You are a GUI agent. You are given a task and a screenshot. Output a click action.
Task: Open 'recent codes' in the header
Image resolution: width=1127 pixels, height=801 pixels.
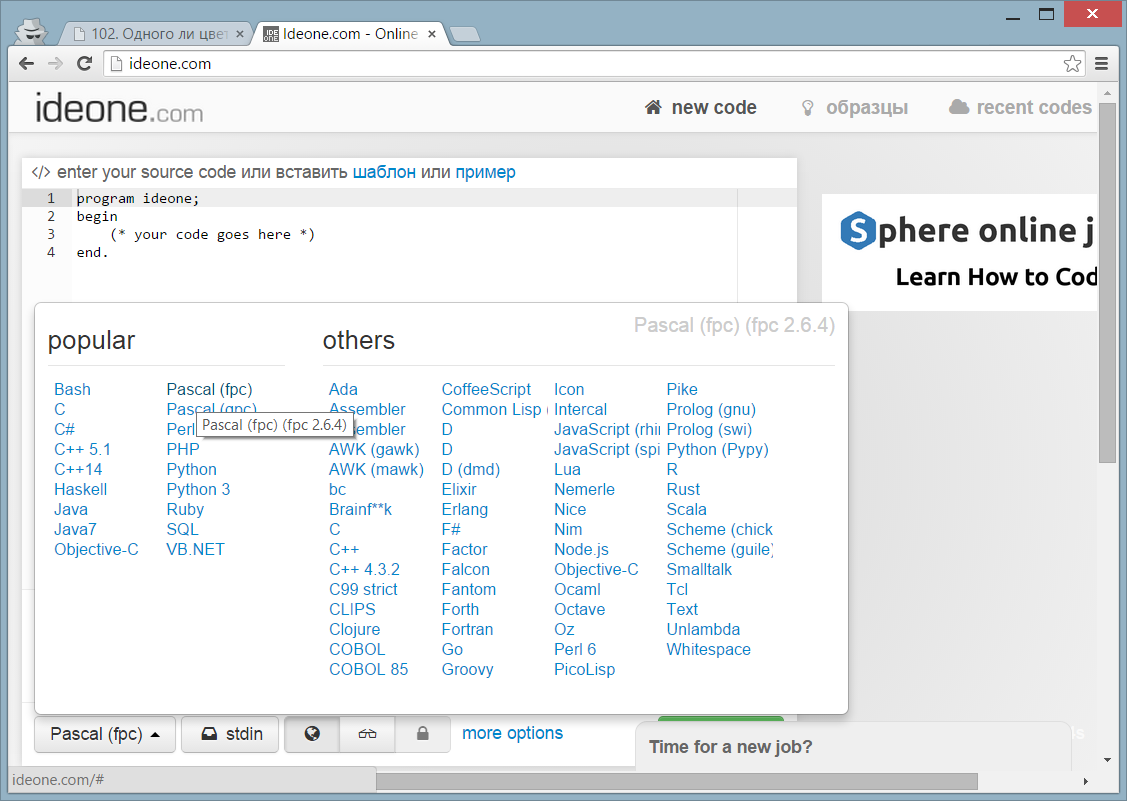tap(1020, 107)
